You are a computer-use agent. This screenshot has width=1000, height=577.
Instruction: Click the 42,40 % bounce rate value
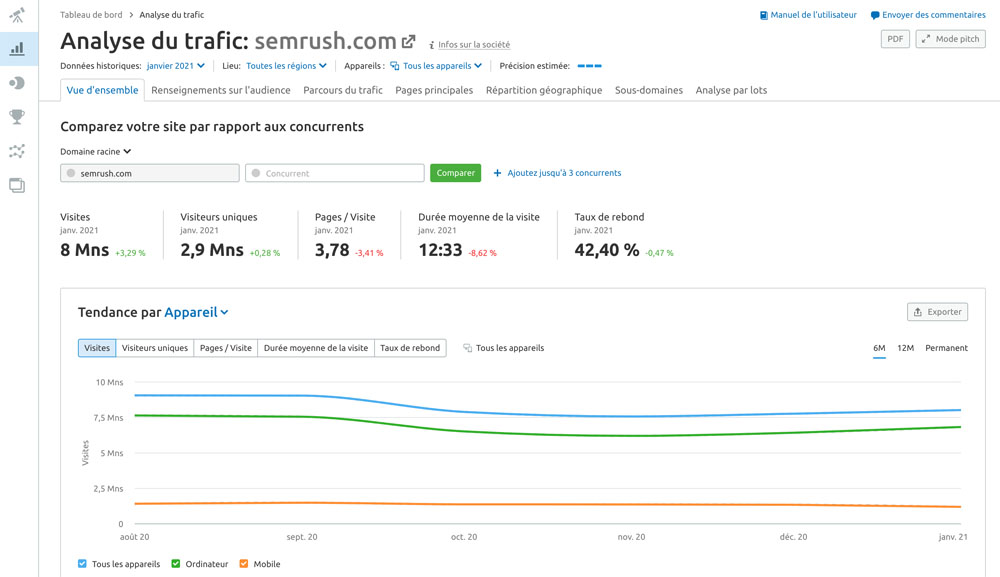pyautogui.click(x=607, y=250)
